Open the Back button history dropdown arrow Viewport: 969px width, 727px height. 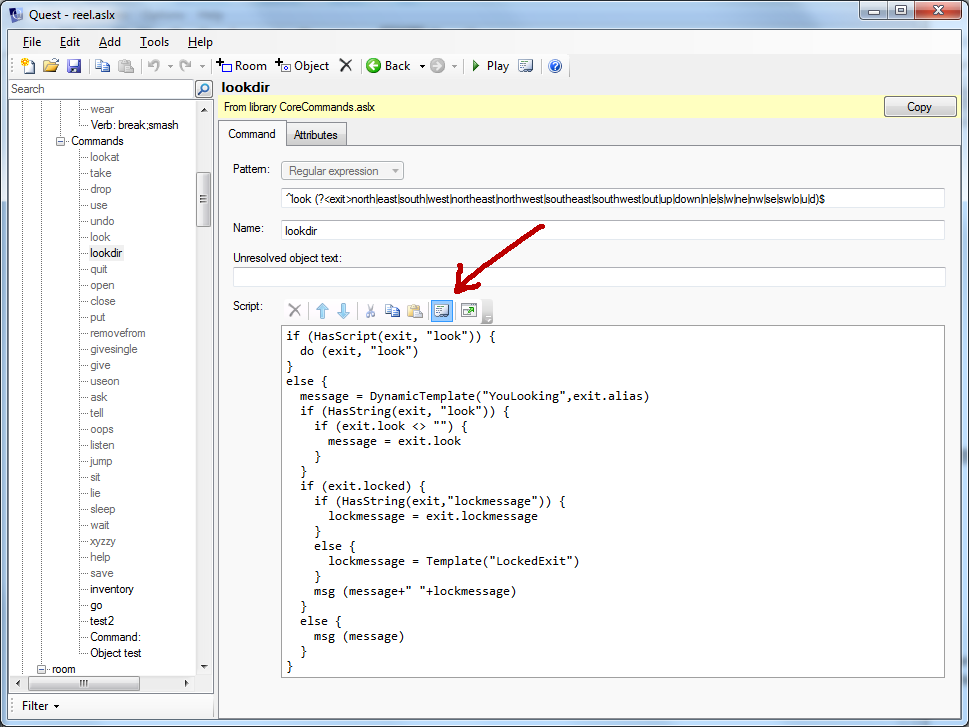[421, 66]
